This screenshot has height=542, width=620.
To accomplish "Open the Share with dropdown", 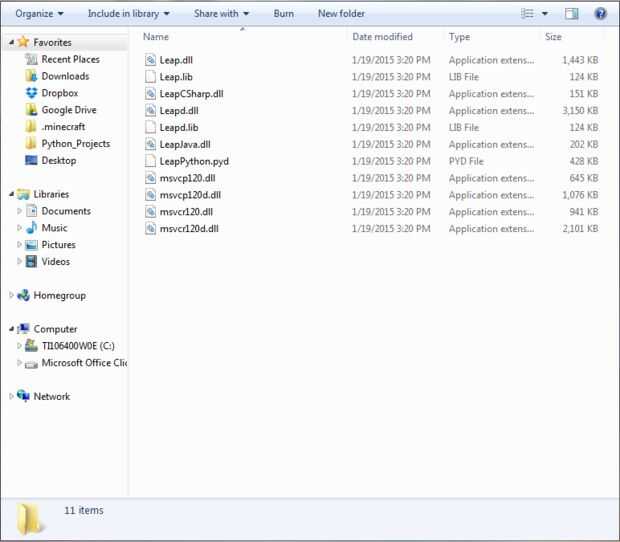I will [x=221, y=13].
